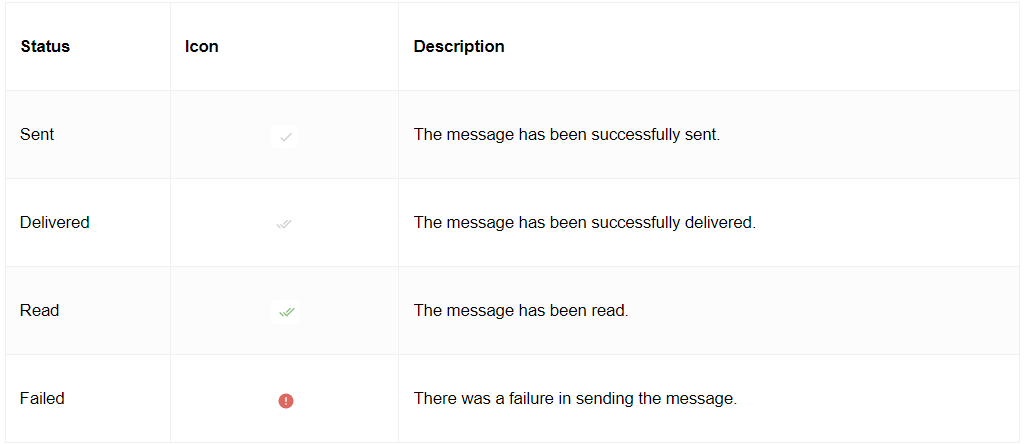Click the red exclamation Failed icon

(x=285, y=401)
